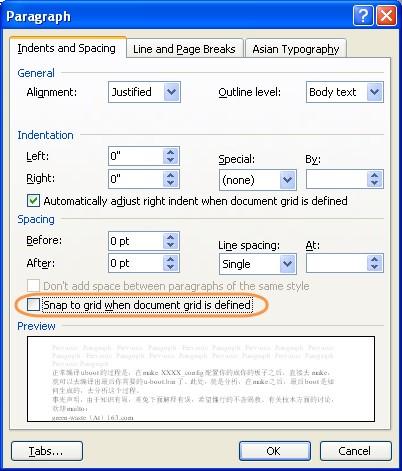This screenshot has width=402, height=471.
Task: Increase the After spacing value
Action: [171, 259]
